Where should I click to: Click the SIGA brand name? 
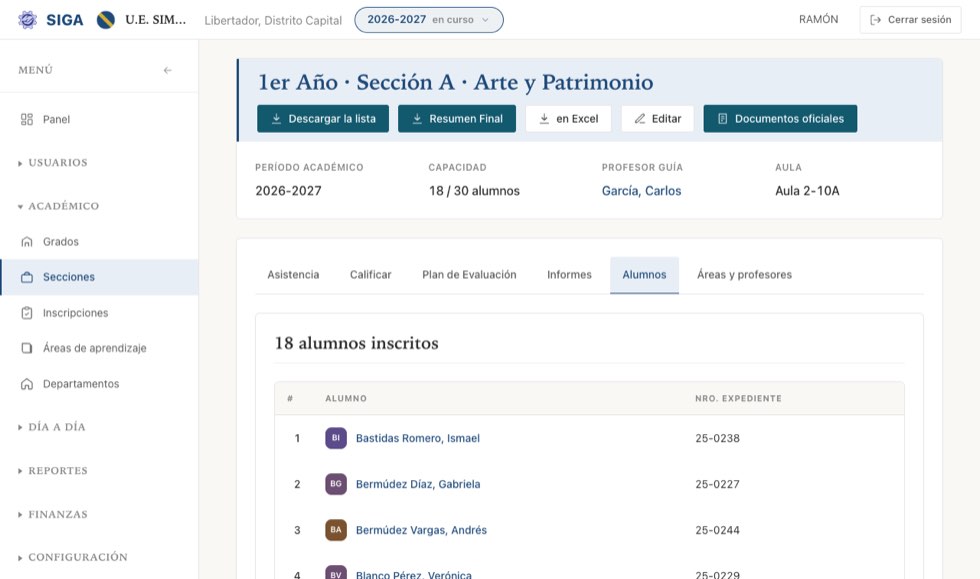[x=64, y=20]
